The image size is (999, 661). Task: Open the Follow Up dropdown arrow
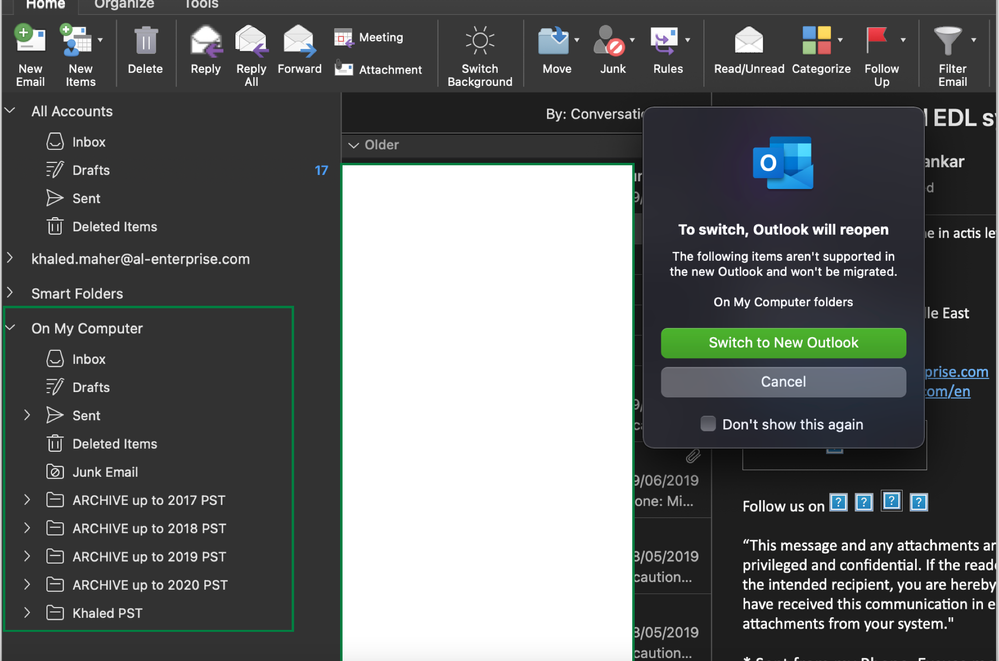tap(903, 40)
